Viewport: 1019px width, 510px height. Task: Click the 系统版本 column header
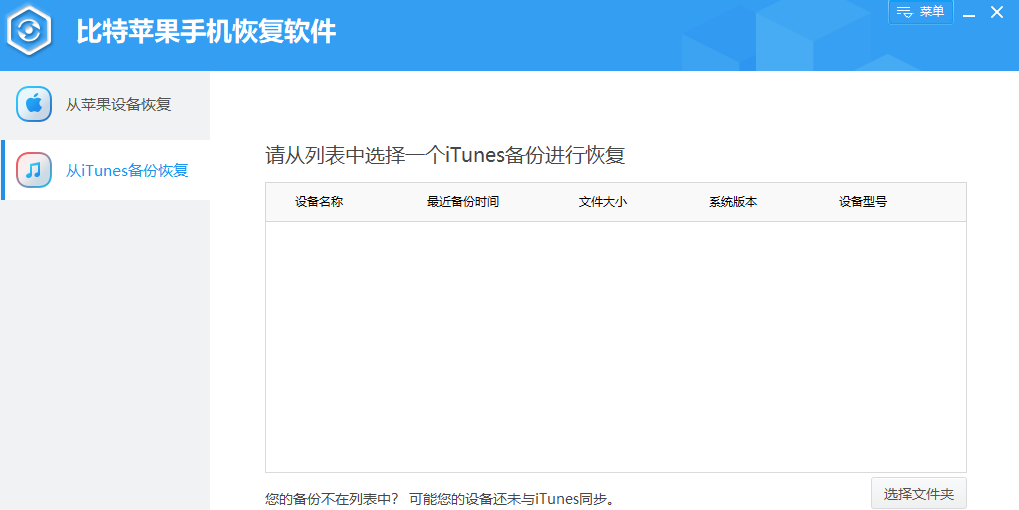click(x=733, y=201)
